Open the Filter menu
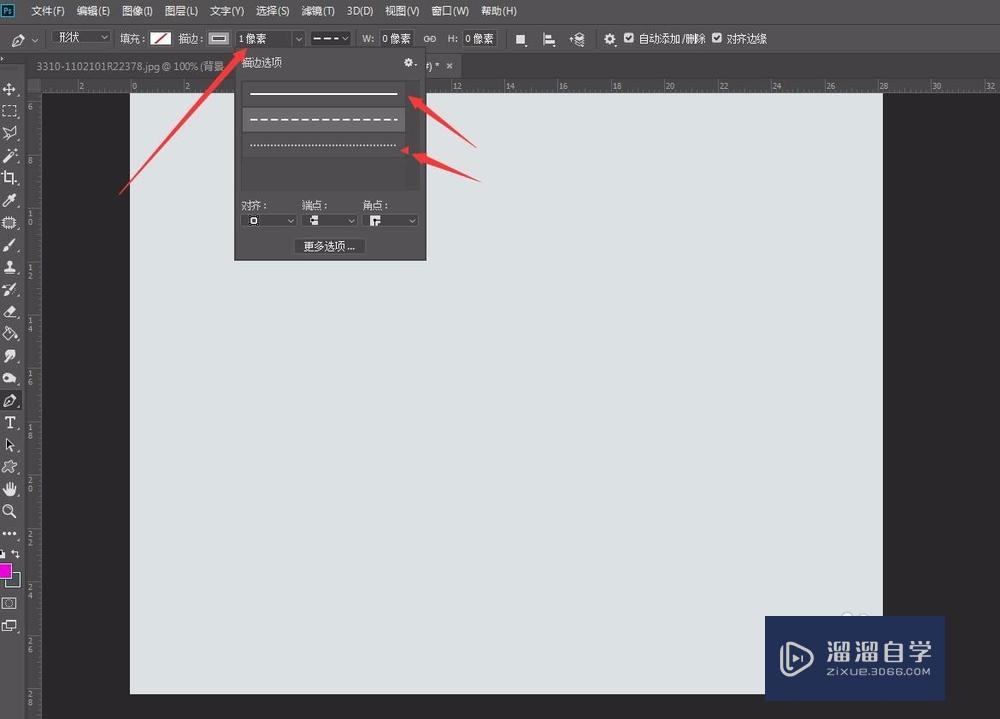This screenshot has height=719, width=1000. pyautogui.click(x=318, y=11)
